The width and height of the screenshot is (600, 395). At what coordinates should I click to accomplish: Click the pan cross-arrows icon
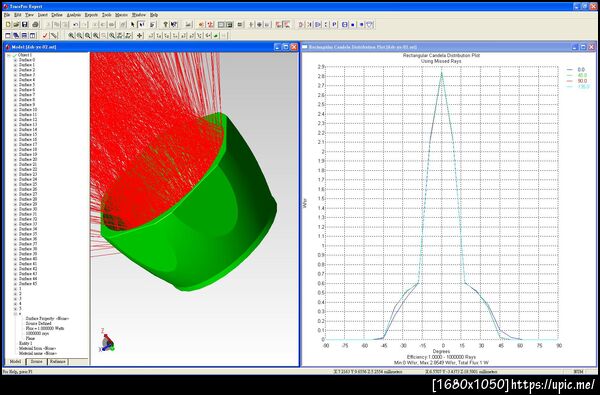[140, 36]
